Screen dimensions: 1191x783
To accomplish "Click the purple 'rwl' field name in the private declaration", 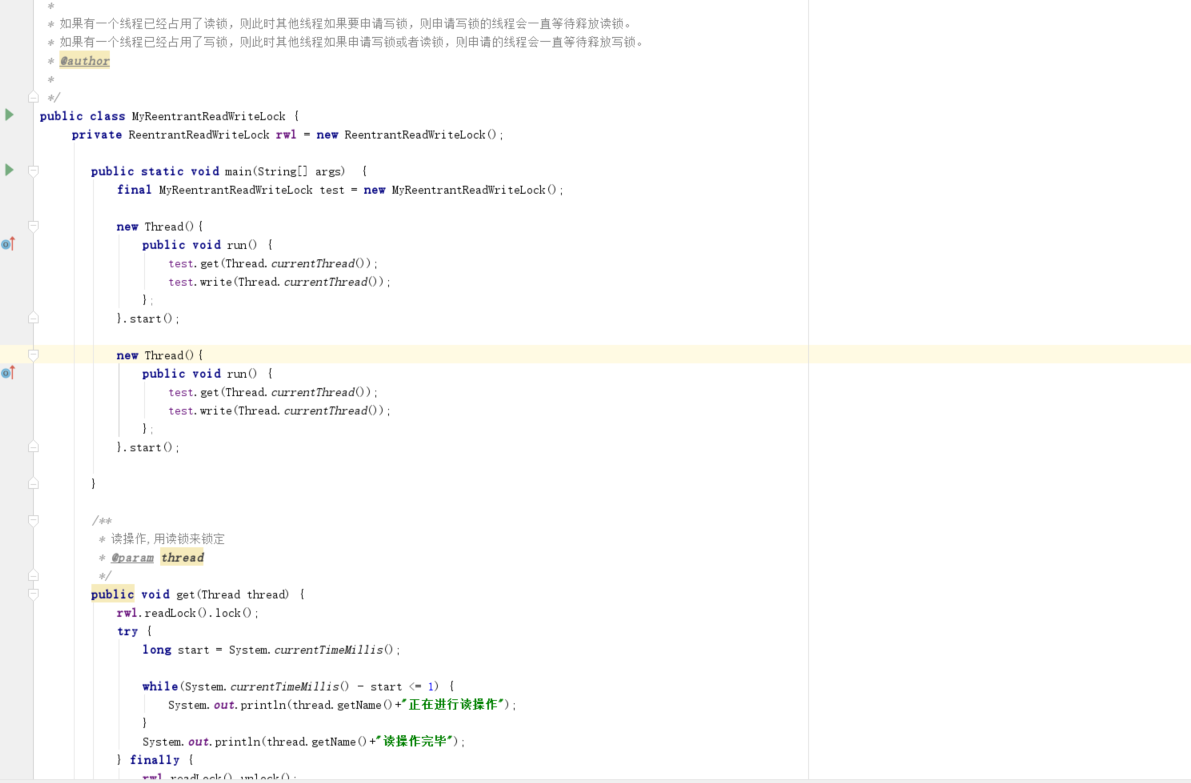I will [x=286, y=134].
